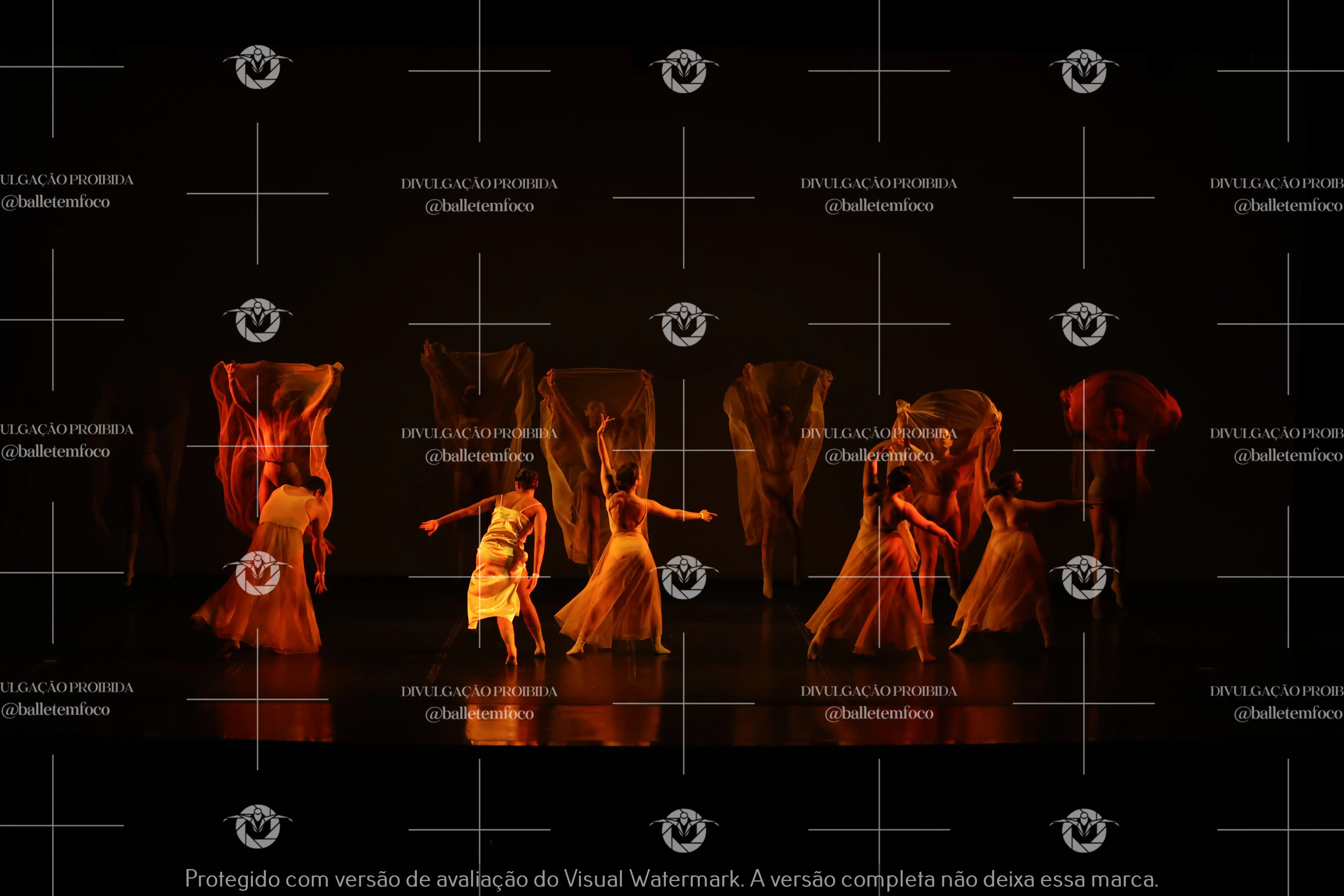Screen dimensions: 1344x896
Task: Click the top-center camera-shutter watermark logo
Action: pyautogui.click(x=684, y=71)
